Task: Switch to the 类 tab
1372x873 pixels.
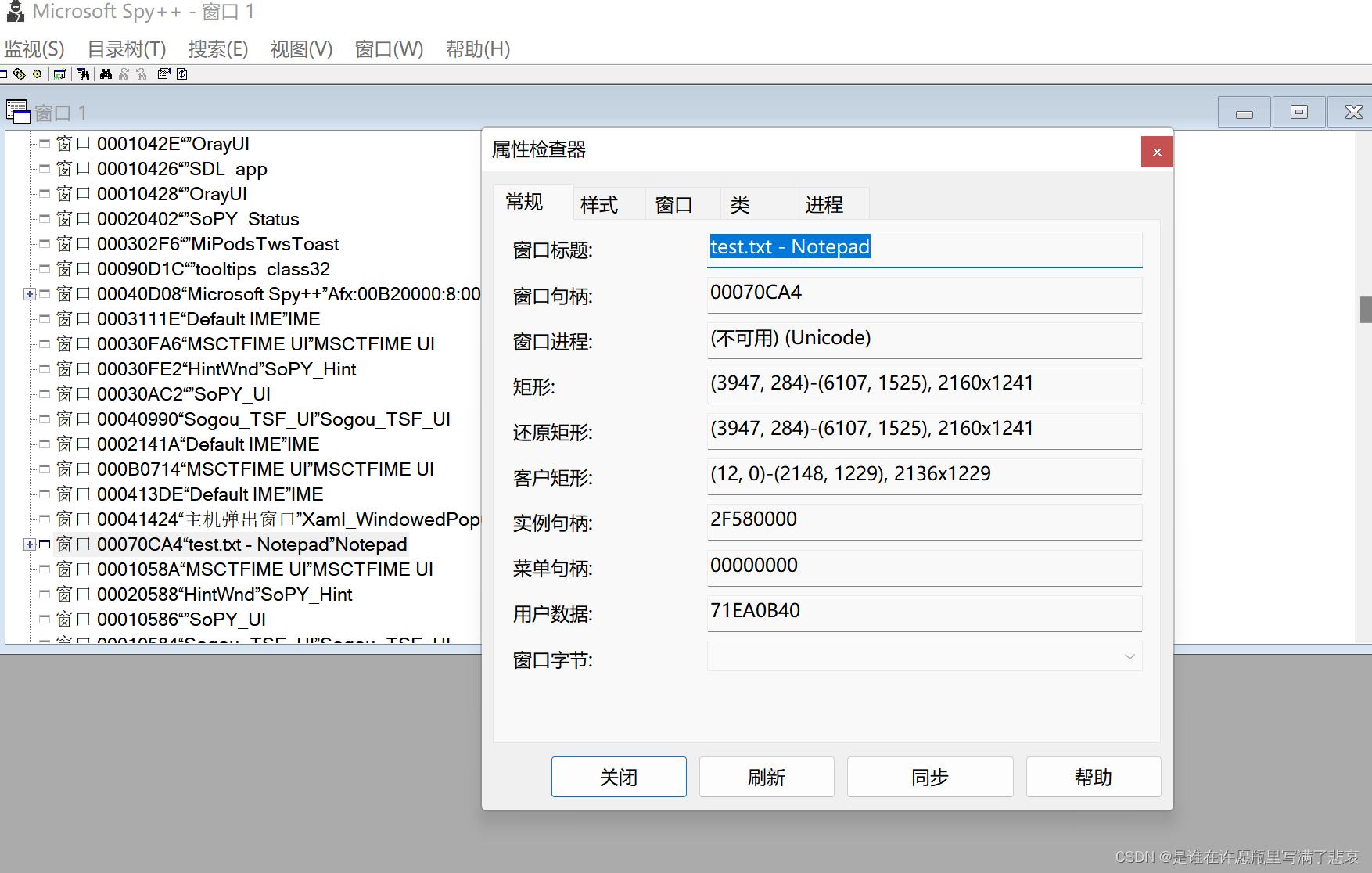Action: tap(757, 205)
